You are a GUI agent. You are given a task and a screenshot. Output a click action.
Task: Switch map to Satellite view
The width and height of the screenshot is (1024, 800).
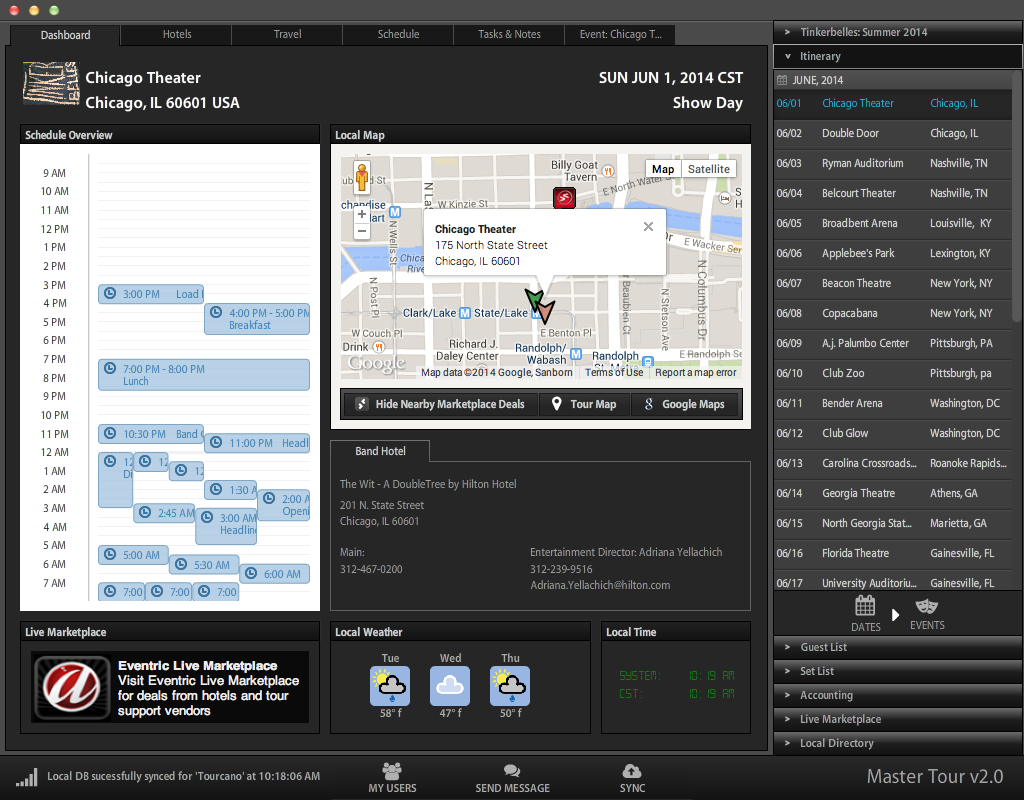(709, 169)
